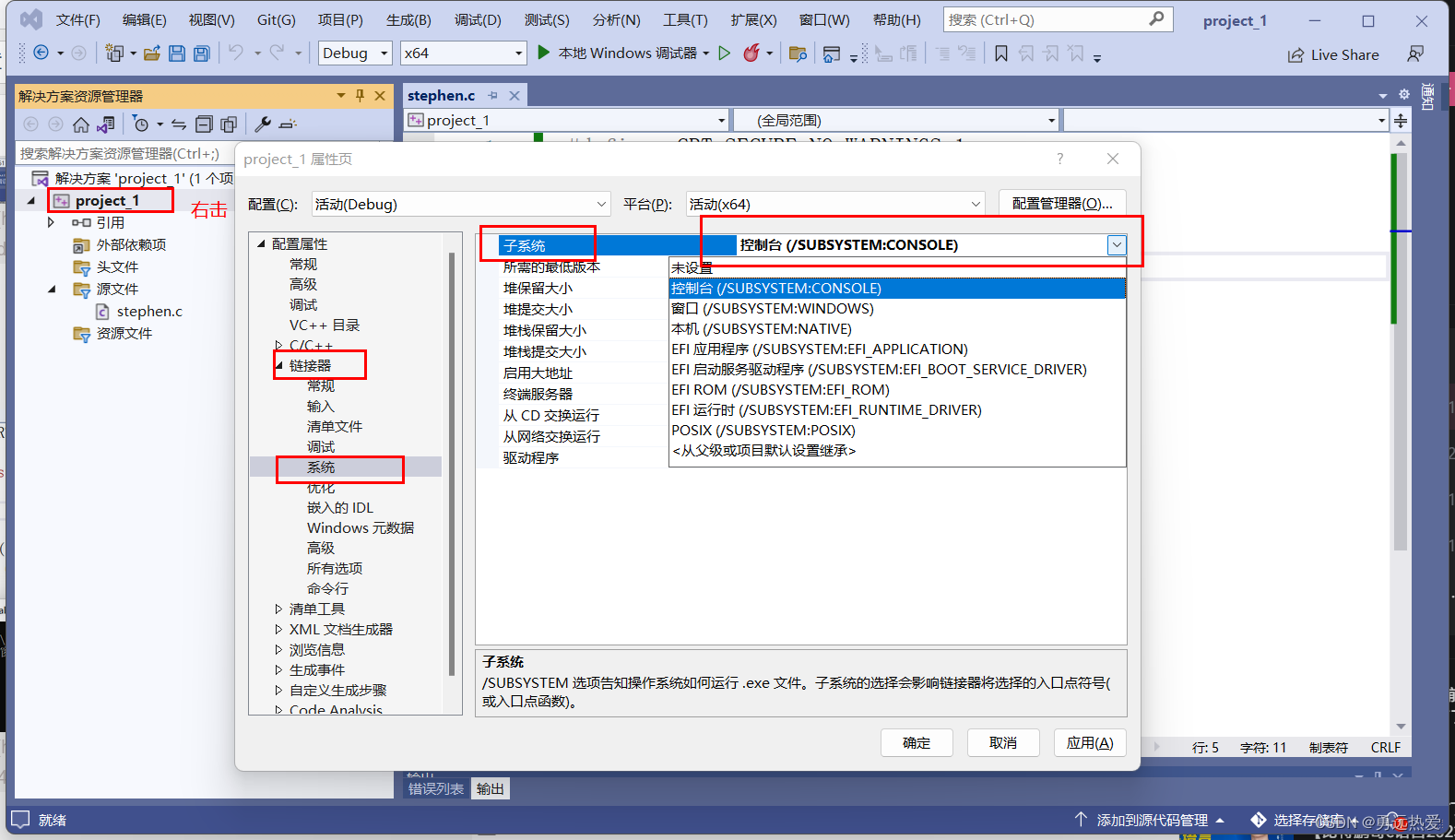Click the search magnifier icon in title bar
1455x840 pixels.
[x=1156, y=18]
